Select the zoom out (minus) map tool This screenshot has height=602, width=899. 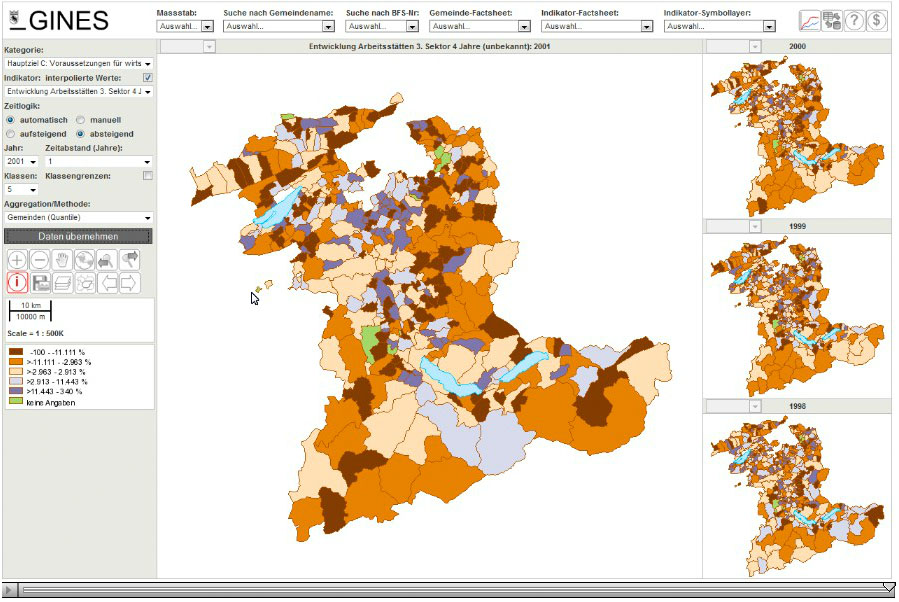tap(40, 260)
